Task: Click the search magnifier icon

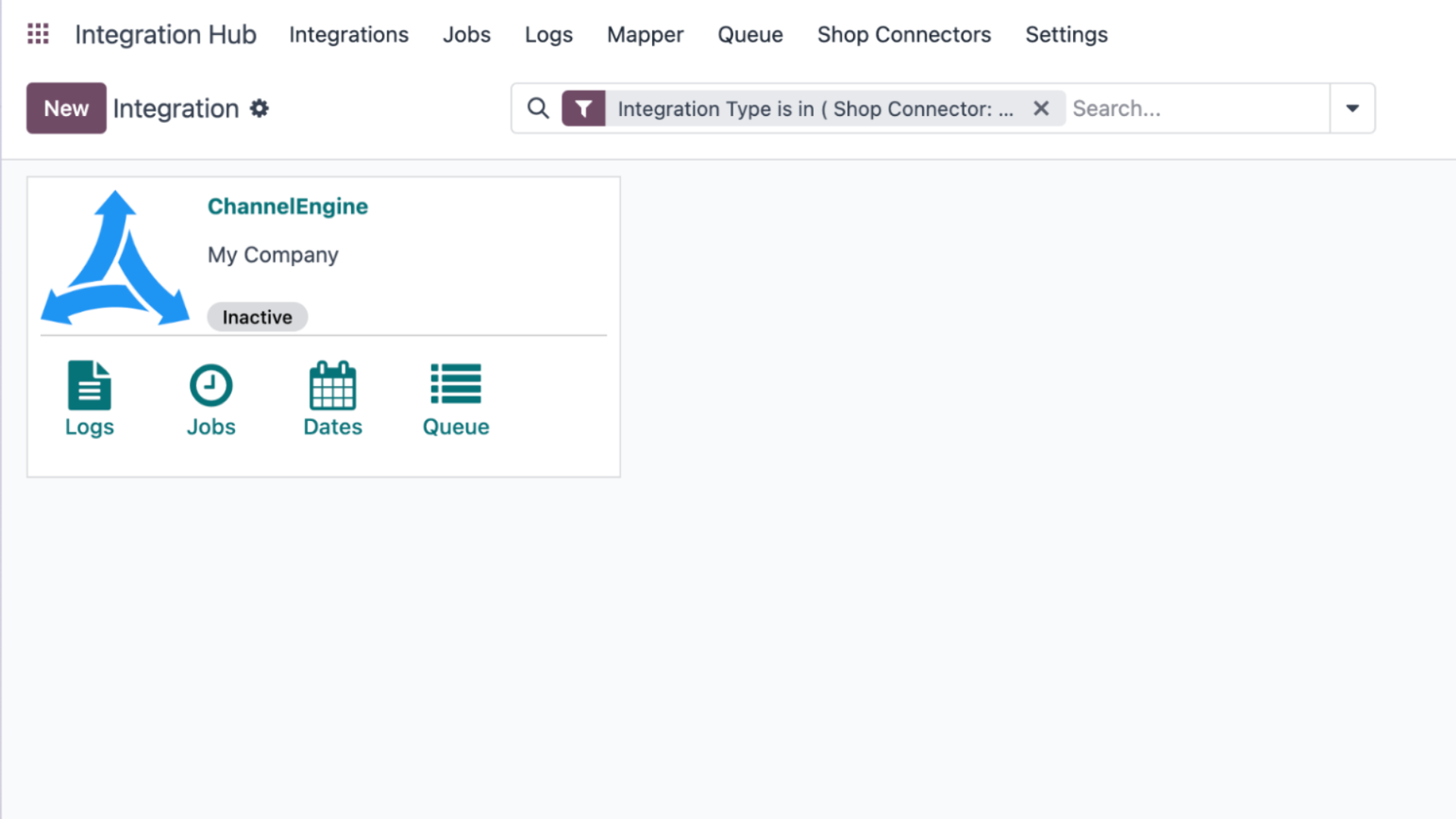Action: click(x=538, y=108)
